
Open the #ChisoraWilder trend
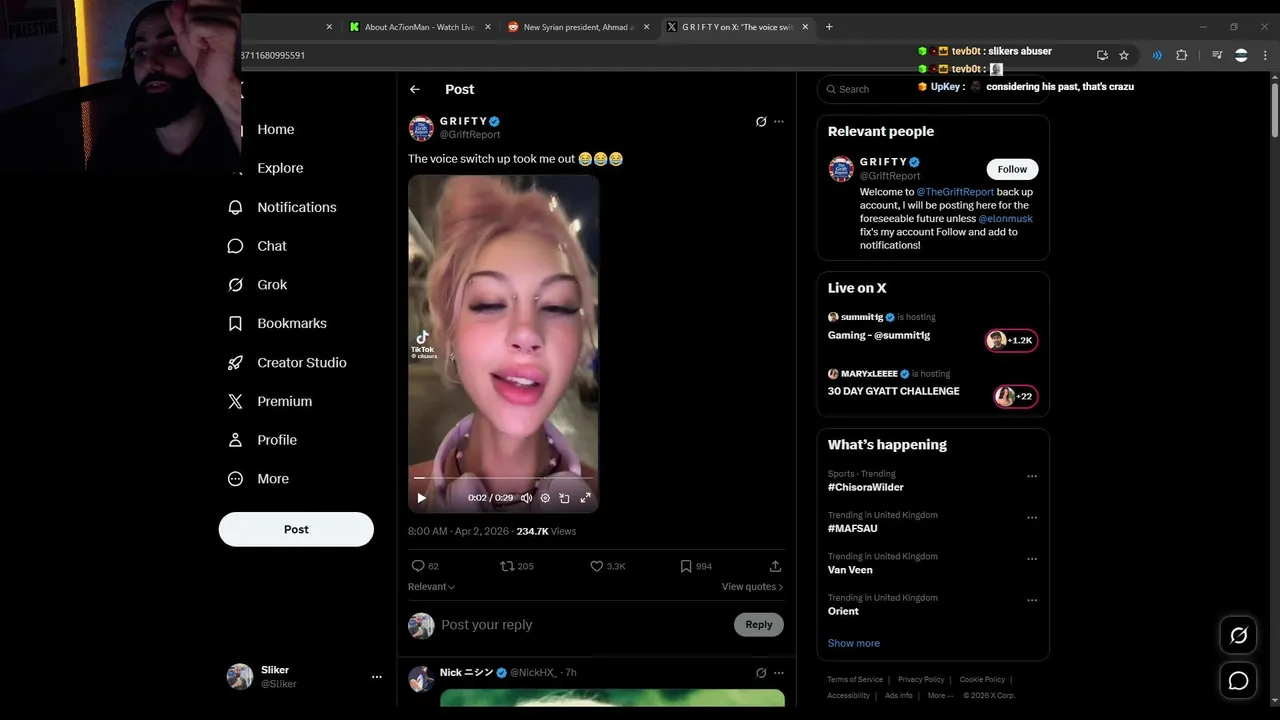865,487
